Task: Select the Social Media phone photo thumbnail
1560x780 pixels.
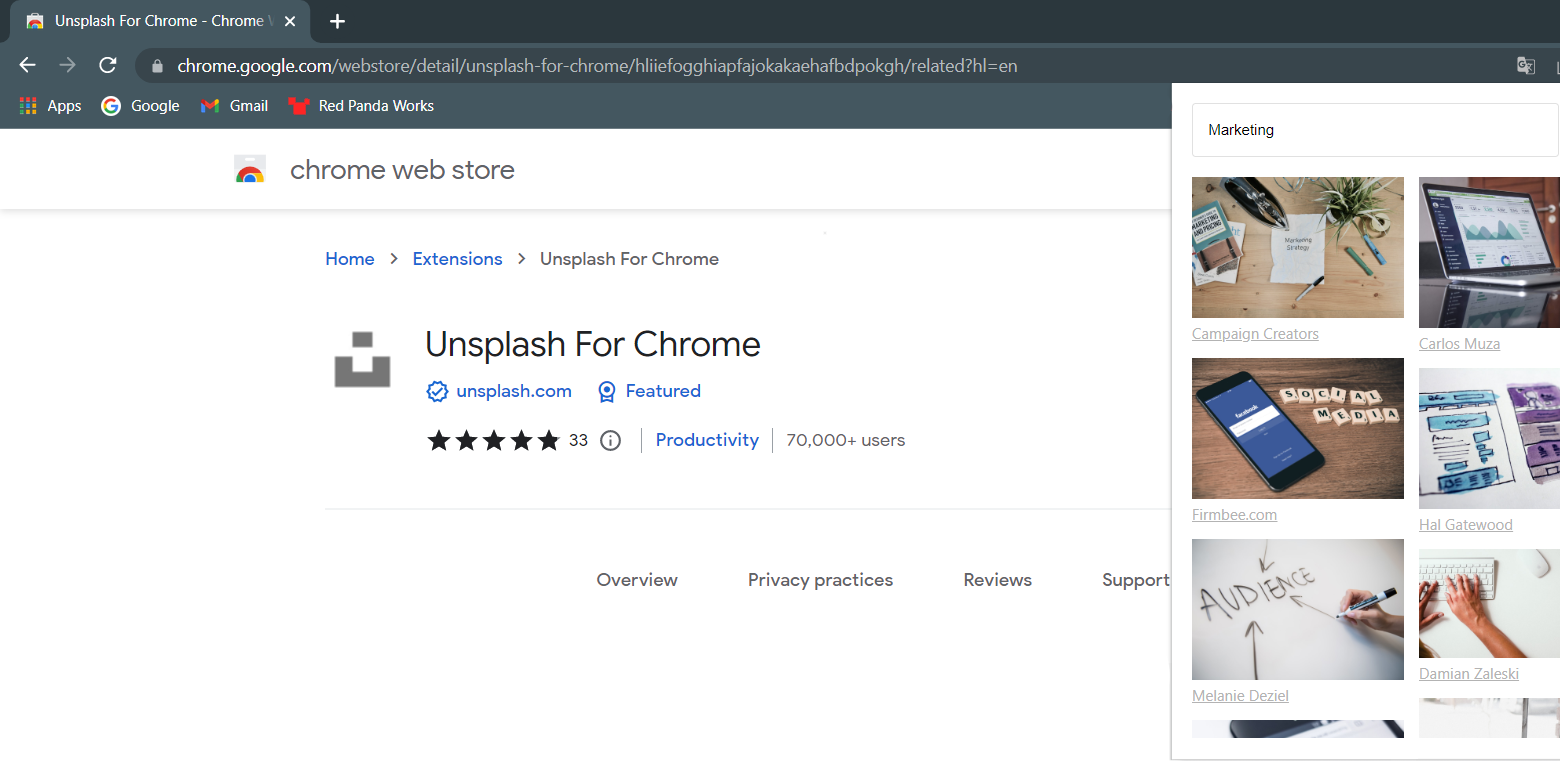Action: [x=1297, y=428]
